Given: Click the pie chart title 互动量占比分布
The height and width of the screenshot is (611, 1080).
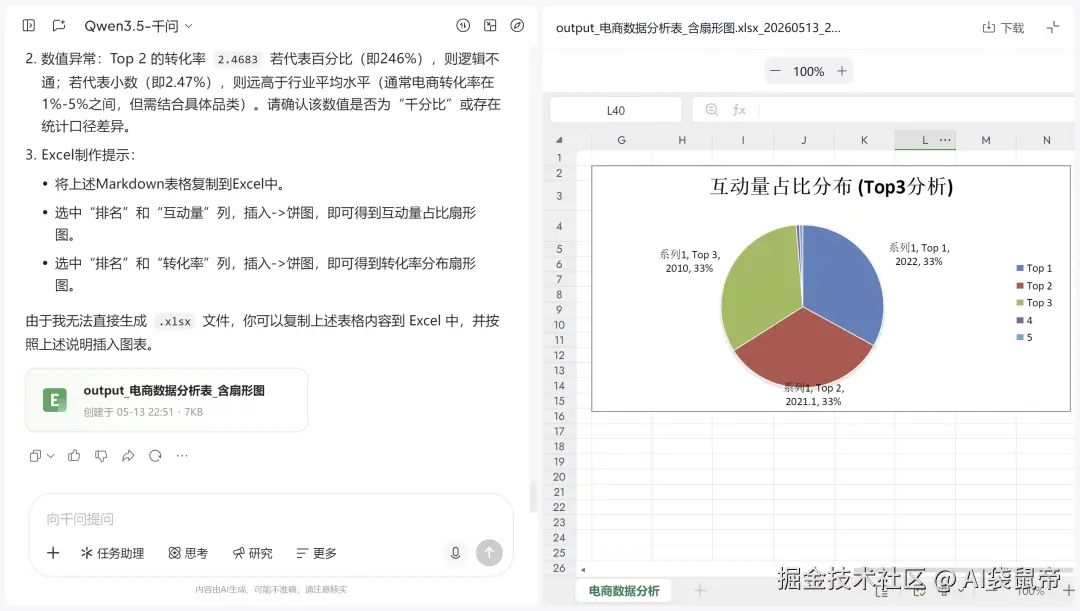Looking at the screenshot, I should click(x=831, y=187).
